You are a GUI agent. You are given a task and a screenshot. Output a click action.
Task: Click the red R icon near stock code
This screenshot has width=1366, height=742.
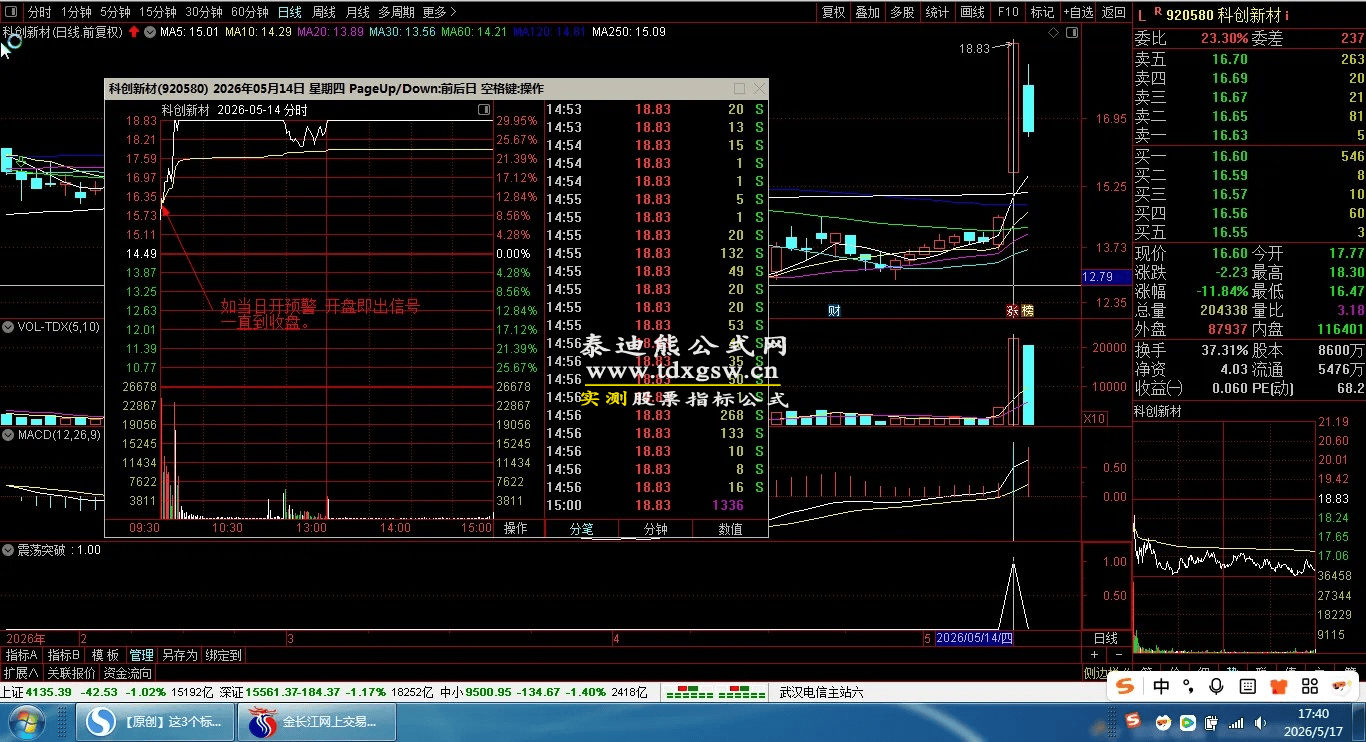[1158, 11]
